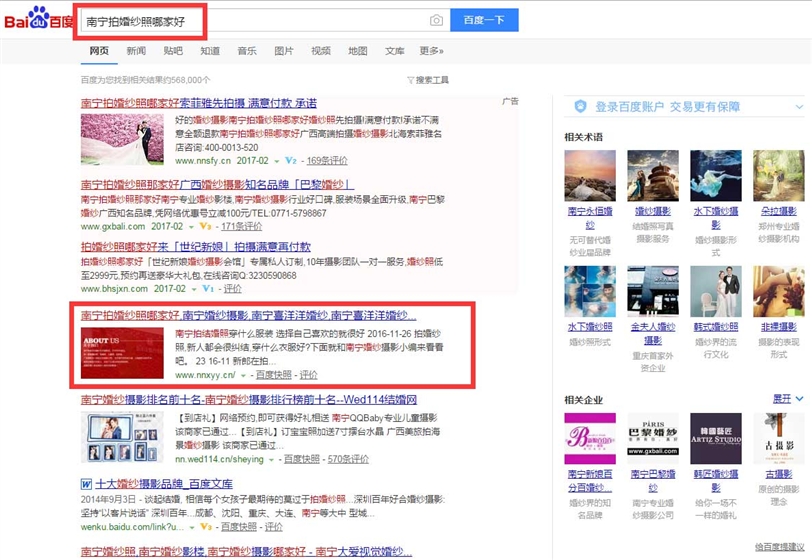
Task: Open 十大婚纱摄影品牌_百度文库 result
Action: (164, 484)
